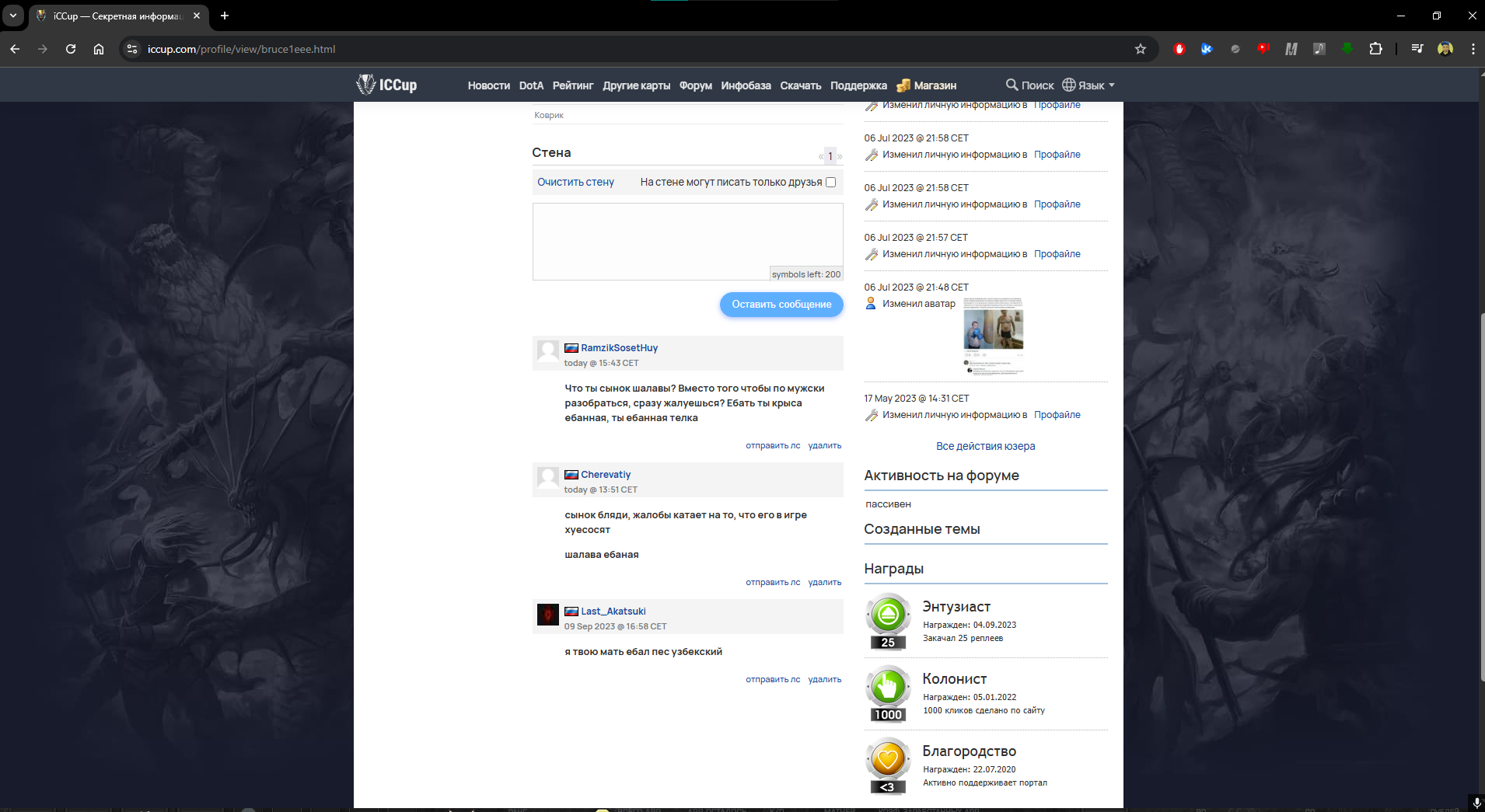Open the shop coins icon
Screen dimensions: 1485x812
click(903, 85)
